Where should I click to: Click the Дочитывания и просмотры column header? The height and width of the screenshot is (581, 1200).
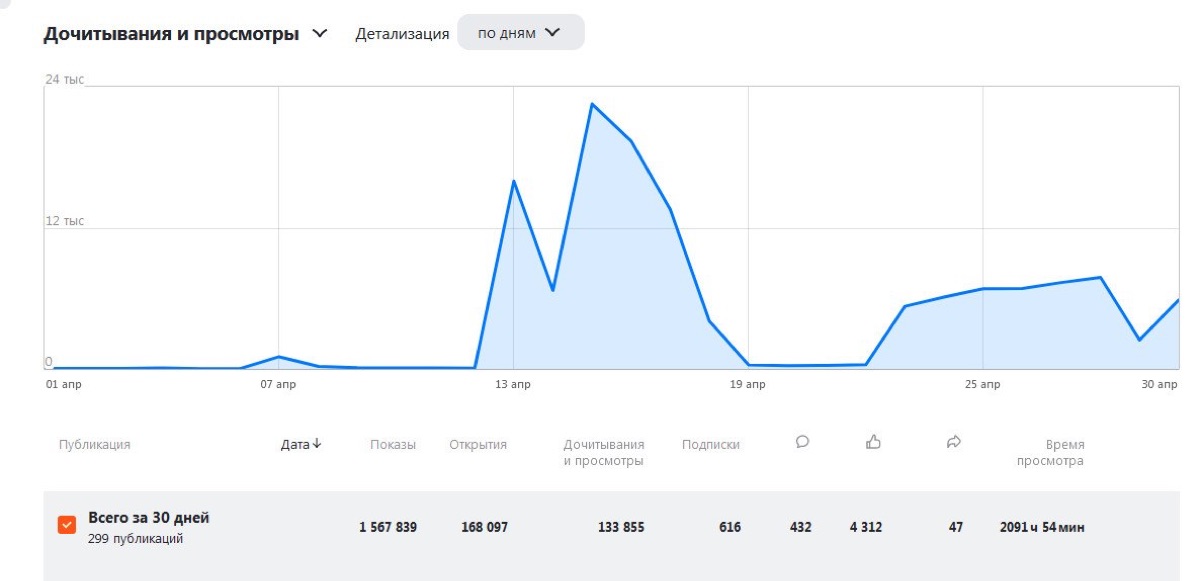604,452
